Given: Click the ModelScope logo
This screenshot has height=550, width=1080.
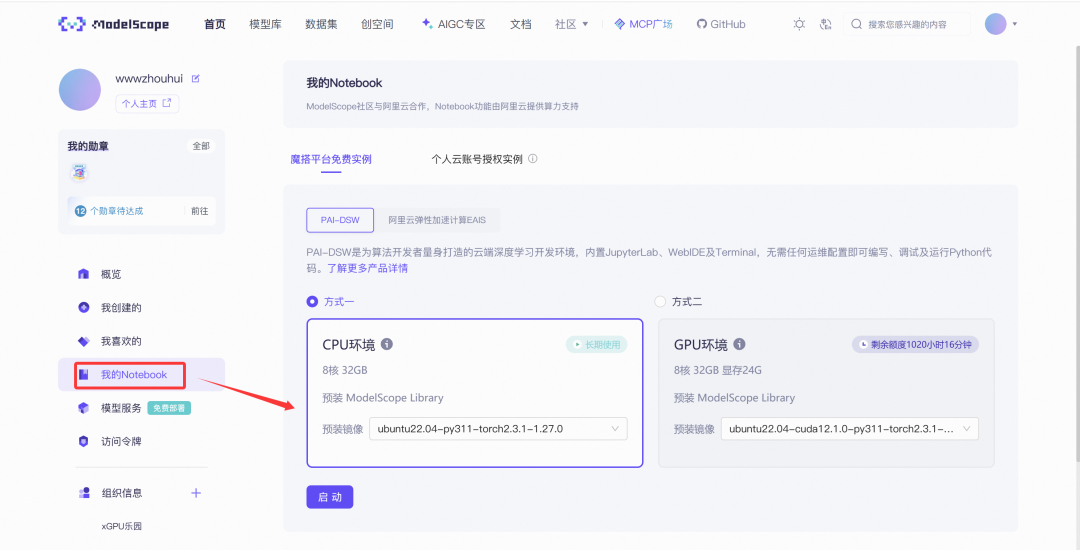Looking at the screenshot, I should tap(114, 24).
